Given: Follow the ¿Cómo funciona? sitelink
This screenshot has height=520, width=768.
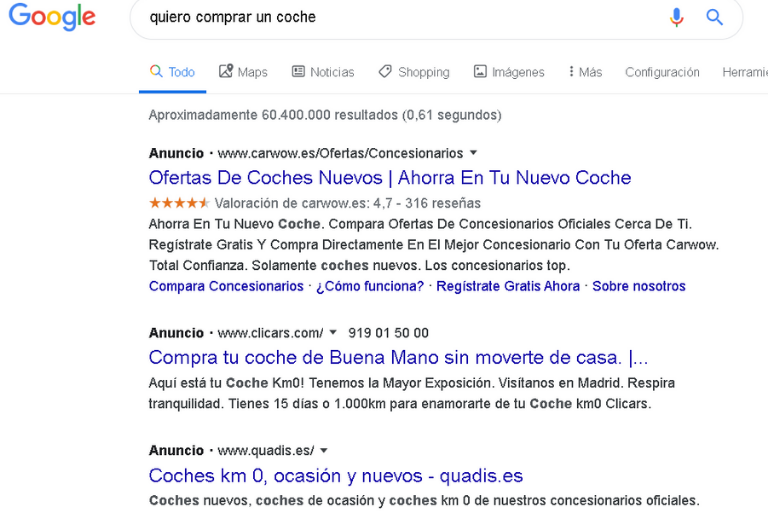Looking at the screenshot, I should 370,286.
